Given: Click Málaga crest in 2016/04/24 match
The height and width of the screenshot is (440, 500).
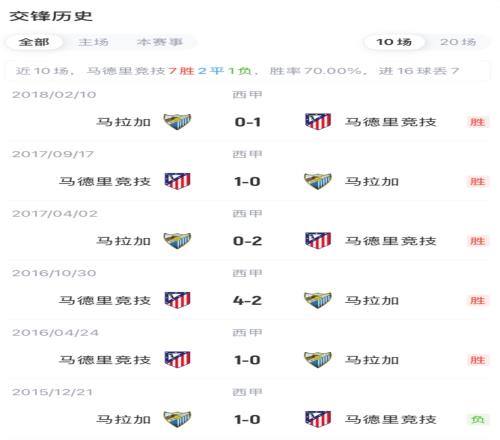Looking at the screenshot, I should 318,360.
